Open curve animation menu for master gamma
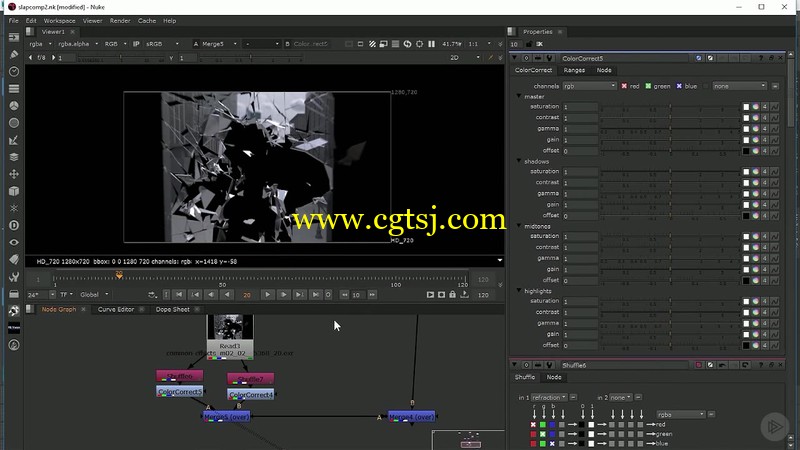The height and width of the screenshot is (450, 800). [x=774, y=129]
